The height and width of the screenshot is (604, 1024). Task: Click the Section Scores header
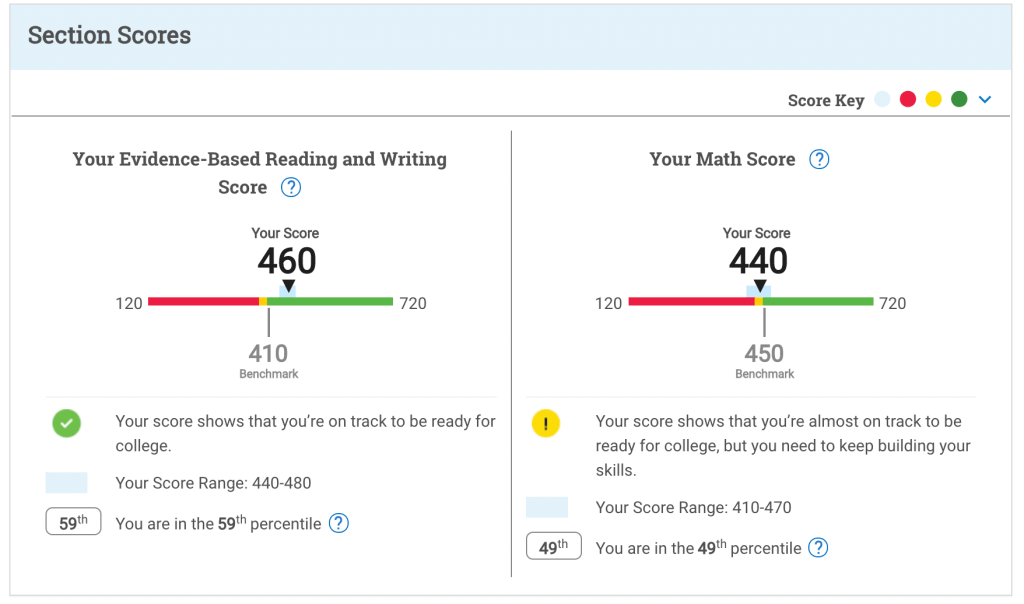tap(109, 36)
